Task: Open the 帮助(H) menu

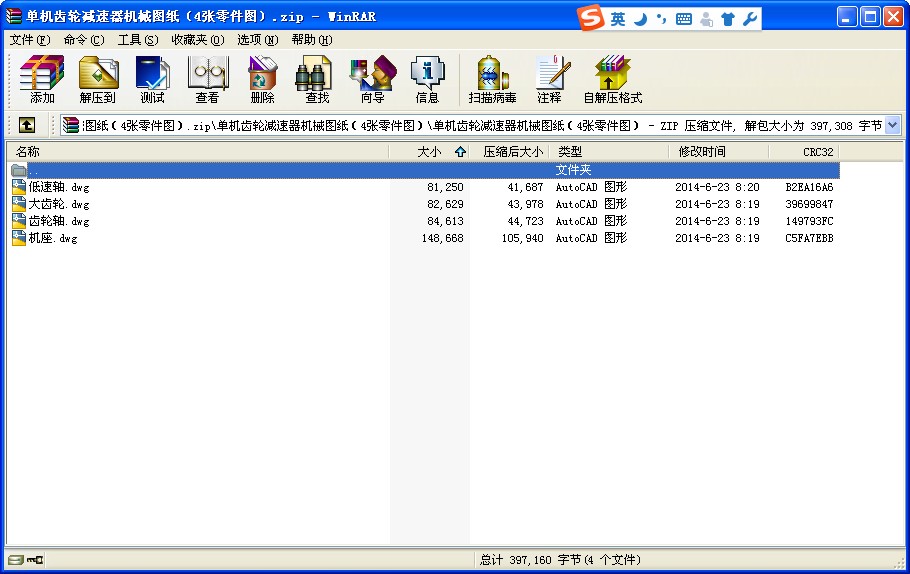Action: click(312, 39)
